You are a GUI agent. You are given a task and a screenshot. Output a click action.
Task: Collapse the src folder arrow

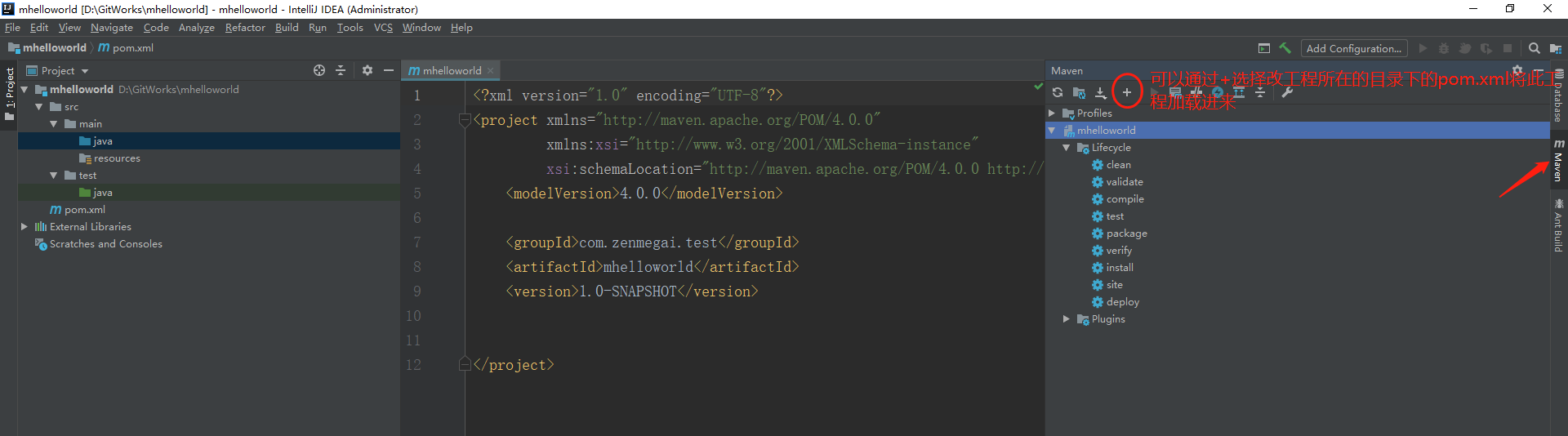pos(39,106)
